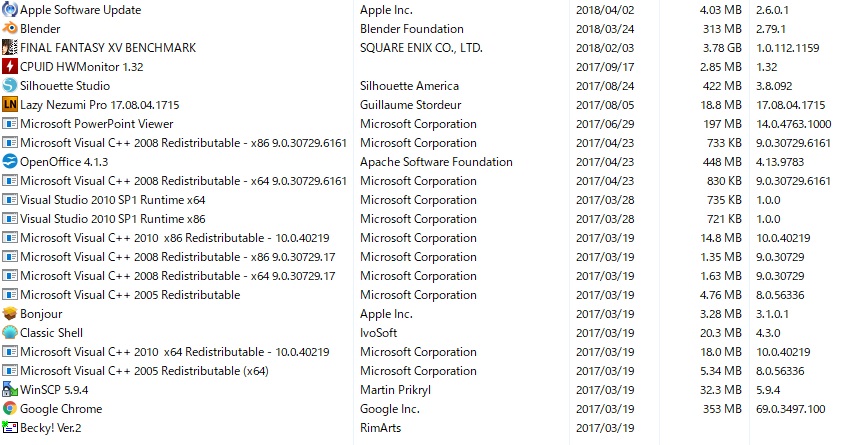Click the Classic Shell icon

click(10, 333)
